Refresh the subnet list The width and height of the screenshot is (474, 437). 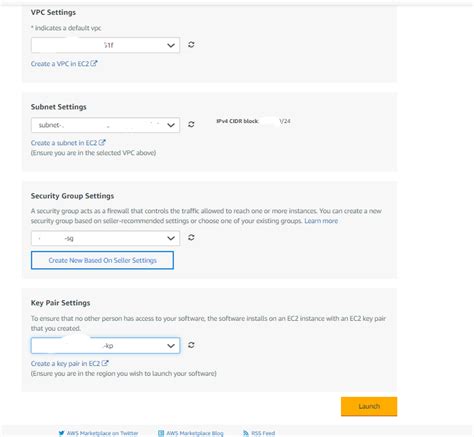(x=191, y=124)
